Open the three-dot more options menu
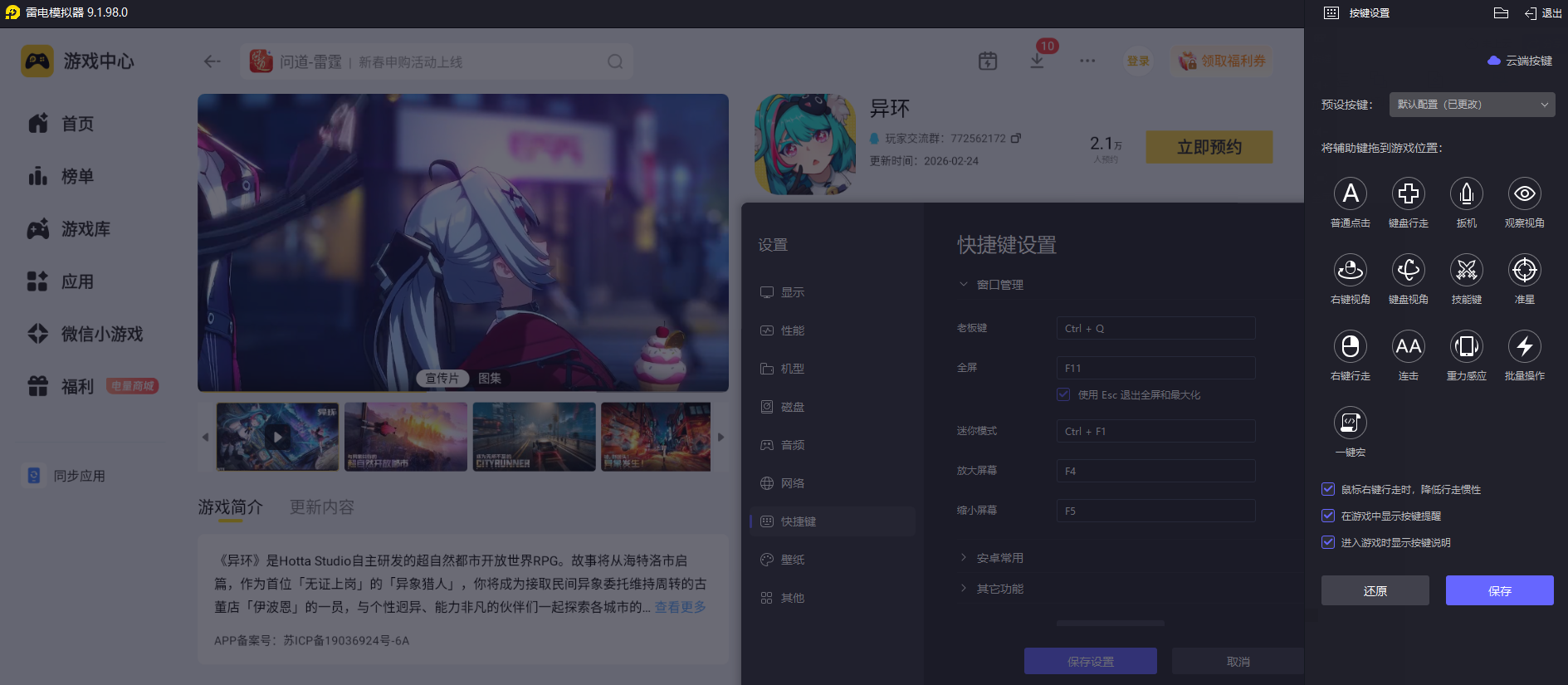This screenshot has width=1568, height=685. pos(1087,61)
